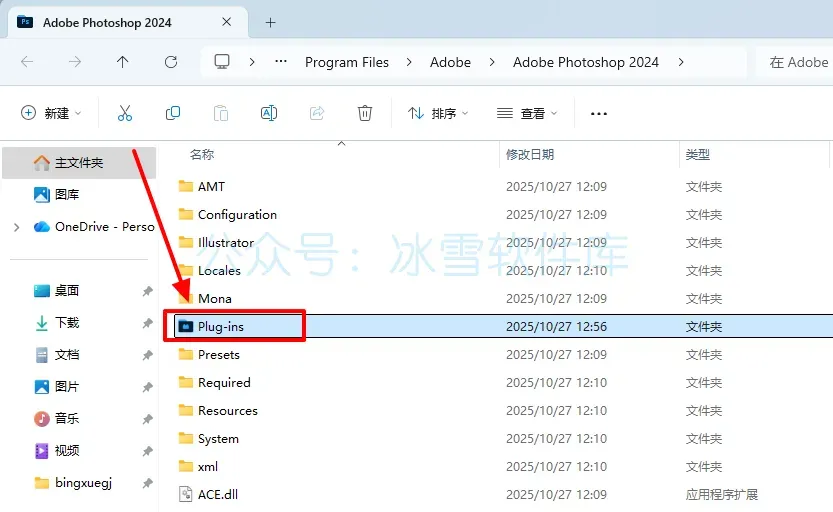This screenshot has width=833, height=512.
Task: Click the Paste clipboard icon
Action: pyautogui.click(x=221, y=113)
